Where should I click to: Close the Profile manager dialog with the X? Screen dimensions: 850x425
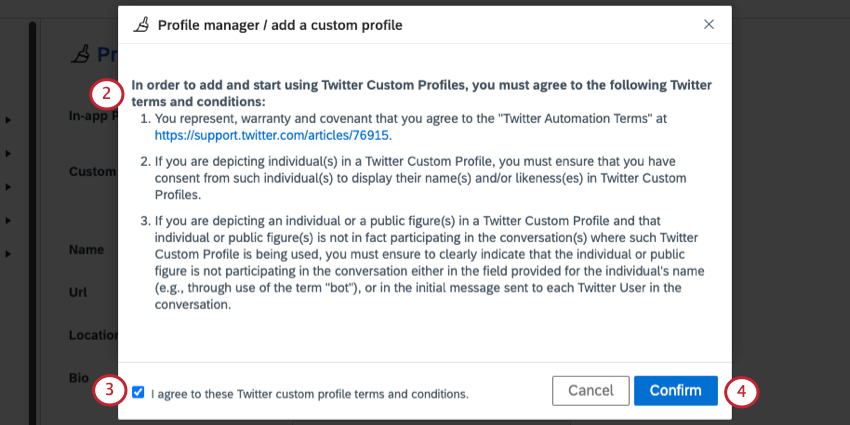coord(709,24)
